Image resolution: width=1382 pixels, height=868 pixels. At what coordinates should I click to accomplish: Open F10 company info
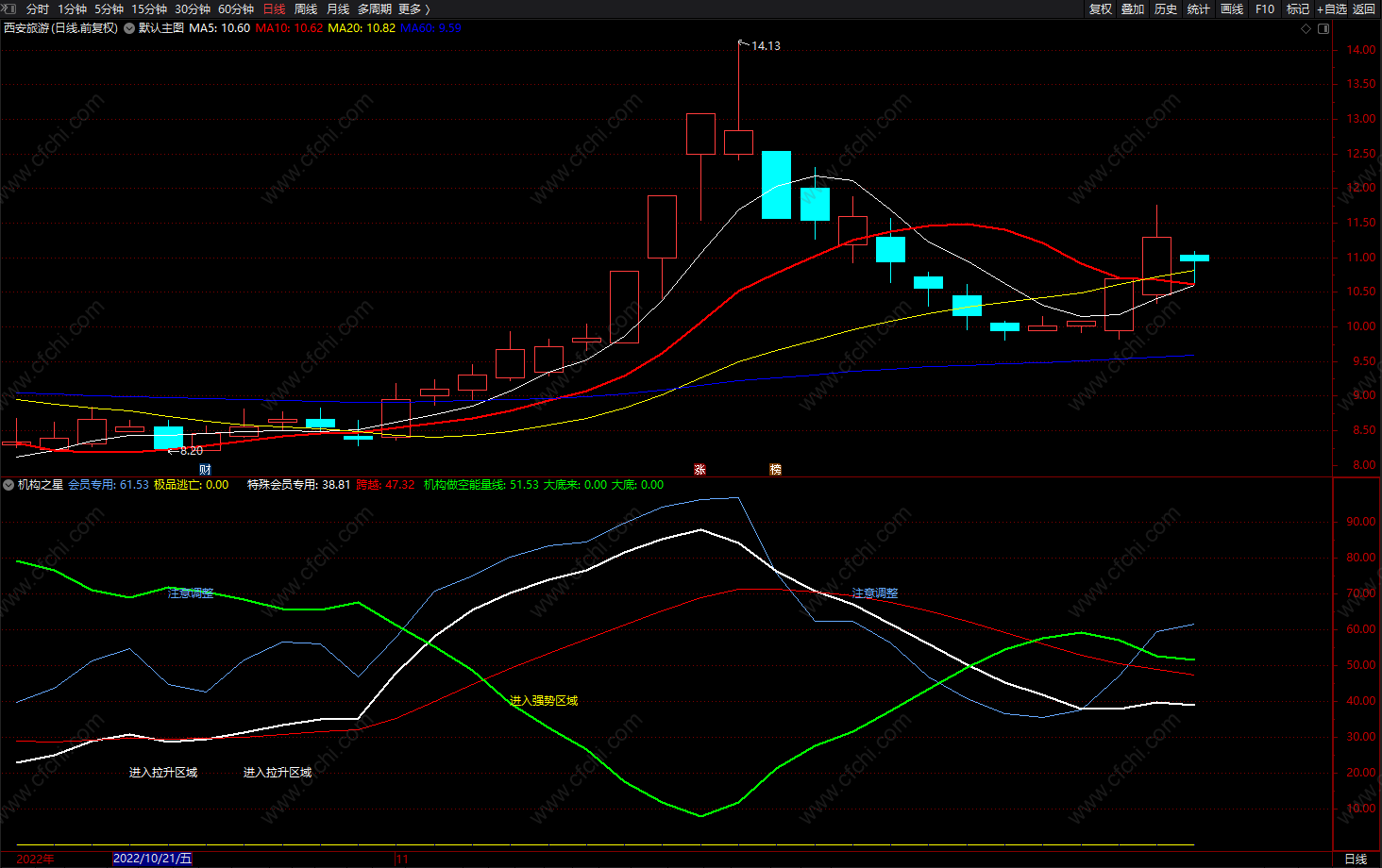point(1265,8)
